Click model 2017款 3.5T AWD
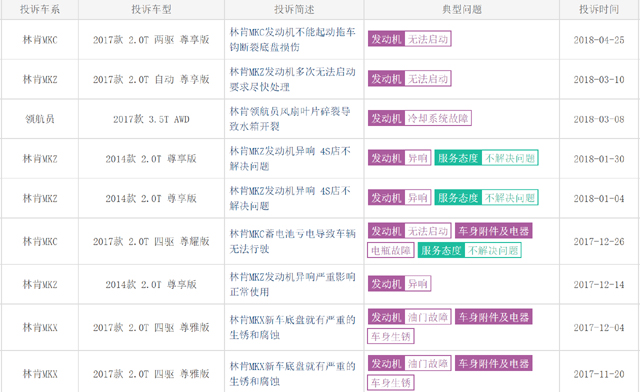The width and height of the screenshot is (640, 392). coord(151,119)
